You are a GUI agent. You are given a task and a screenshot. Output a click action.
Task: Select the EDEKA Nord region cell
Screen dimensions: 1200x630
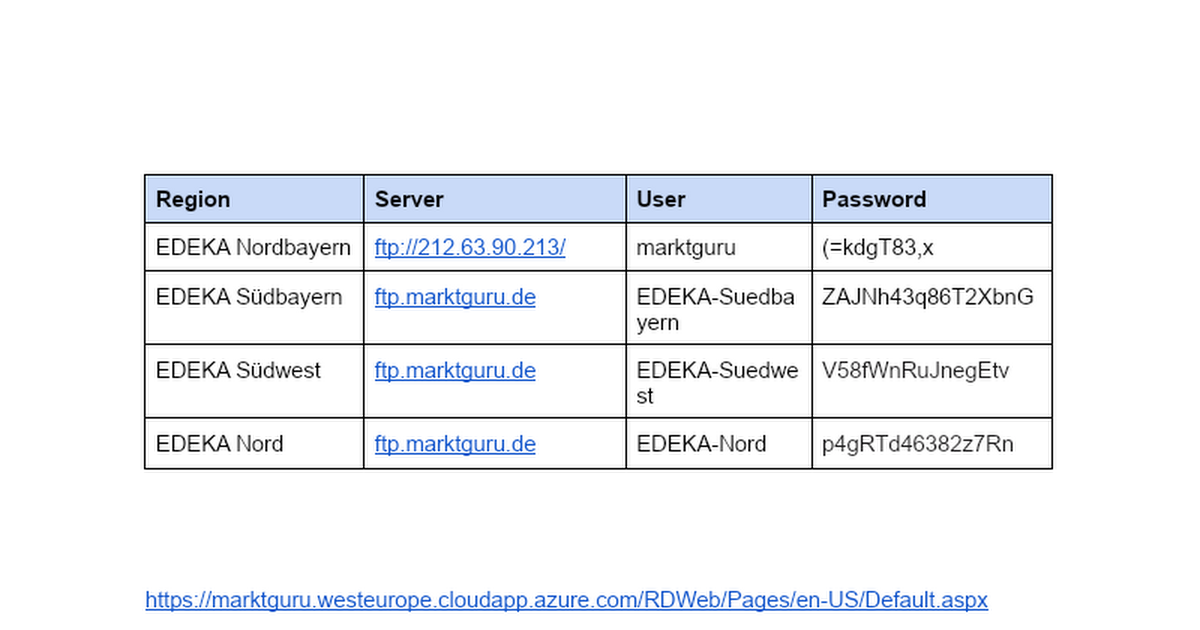tap(254, 444)
